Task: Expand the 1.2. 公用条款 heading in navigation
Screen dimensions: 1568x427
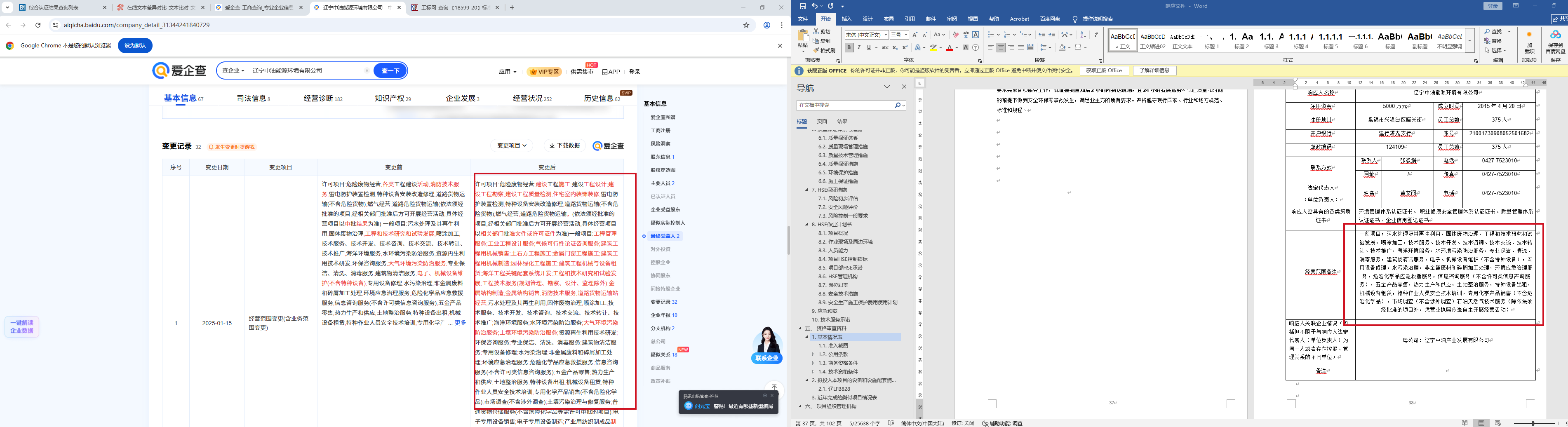Action: pyautogui.click(x=813, y=354)
